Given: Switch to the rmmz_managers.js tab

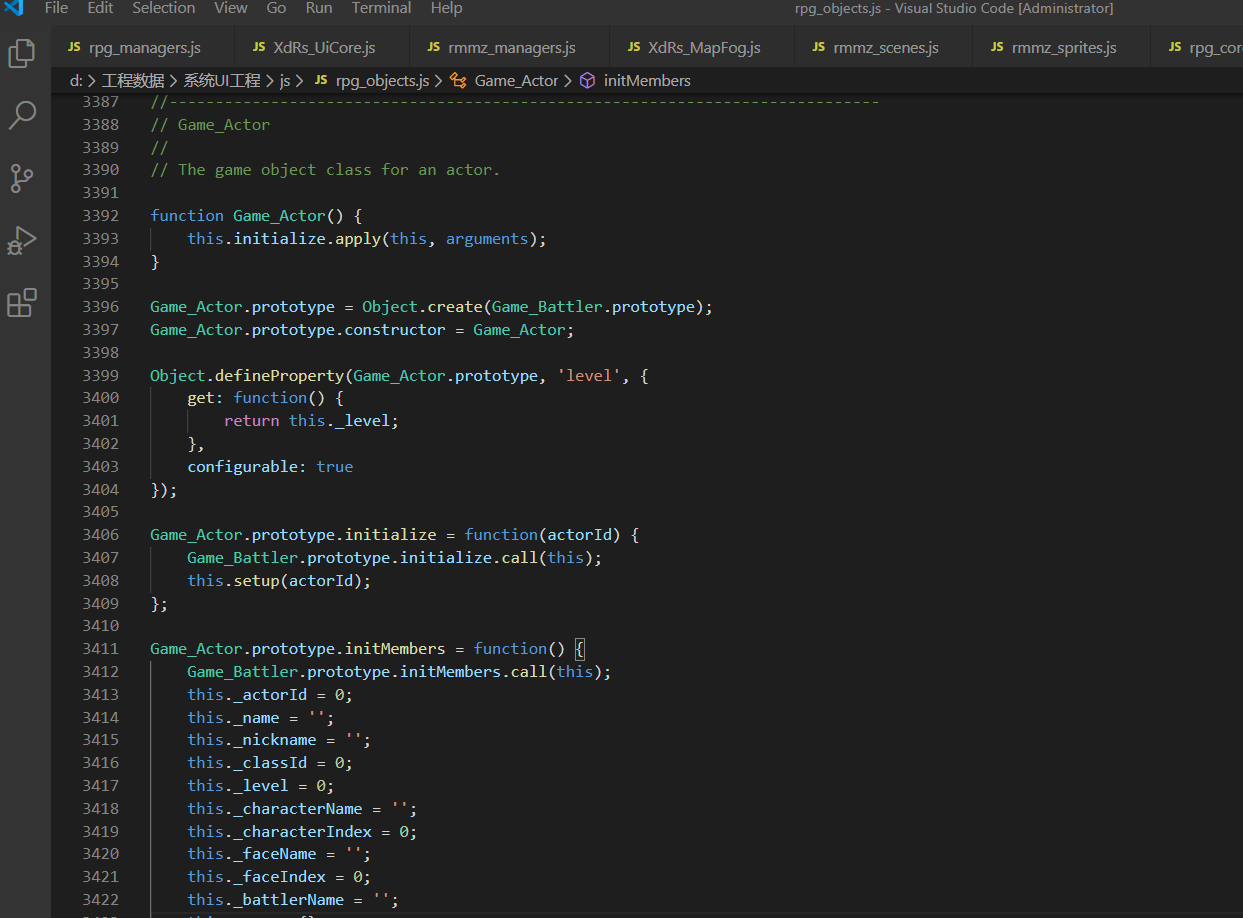Looking at the screenshot, I should [510, 47].
